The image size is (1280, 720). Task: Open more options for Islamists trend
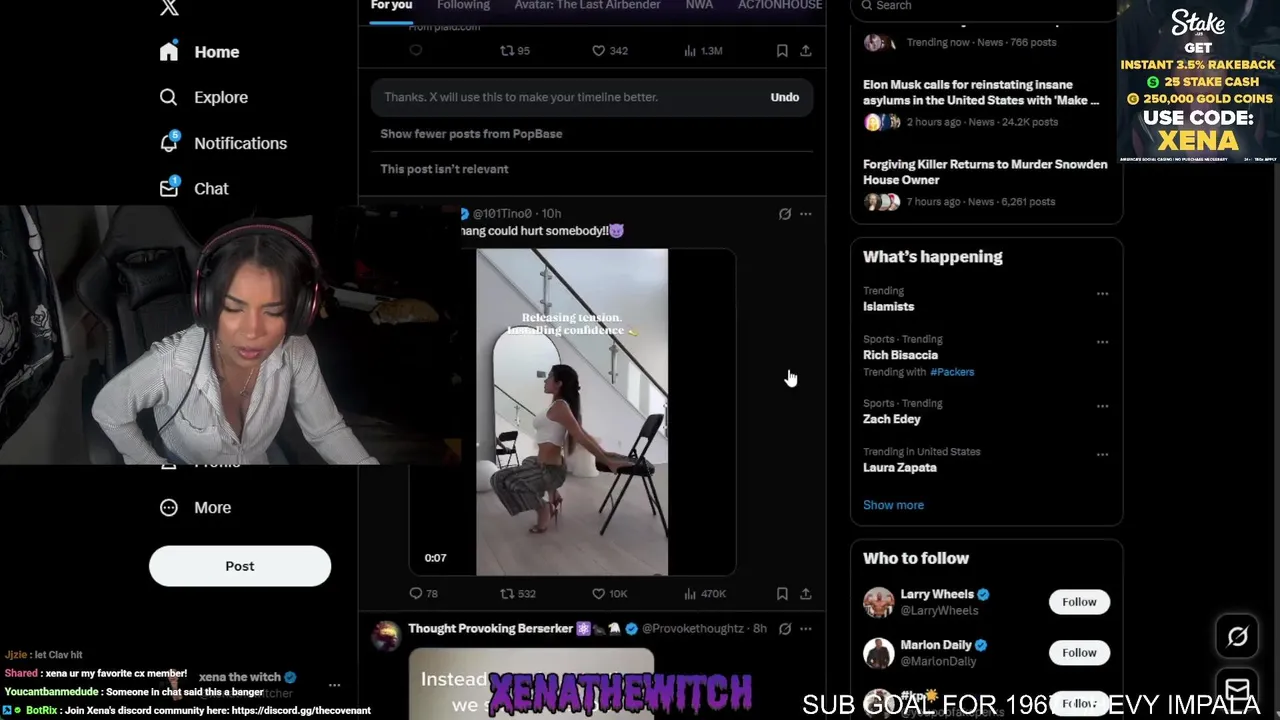coord(1102,294)
